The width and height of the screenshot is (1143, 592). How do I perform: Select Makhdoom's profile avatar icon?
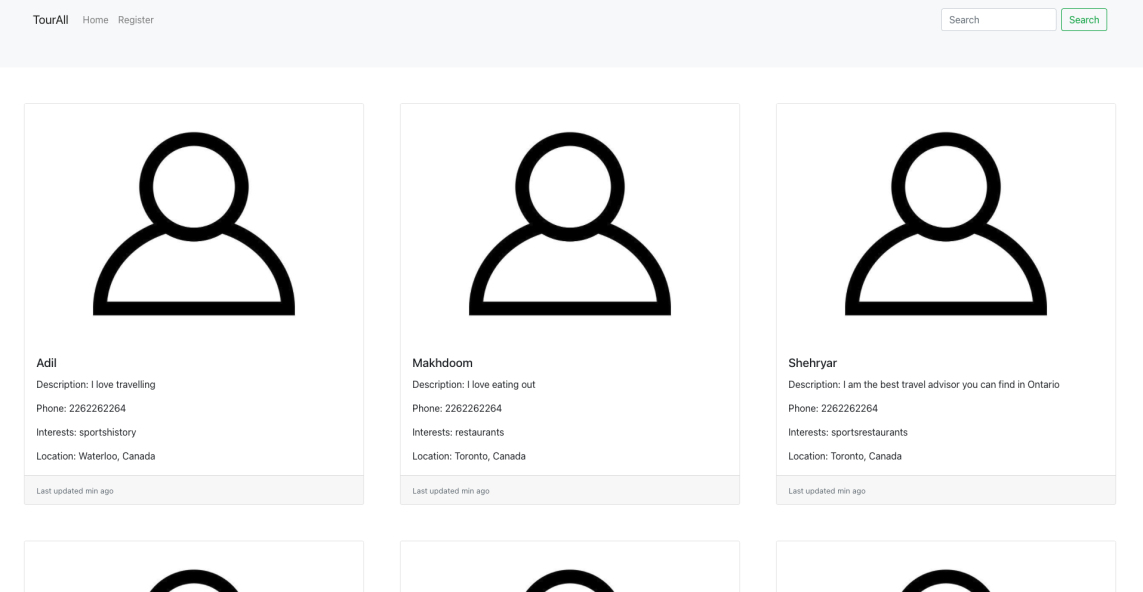(570, 223)
